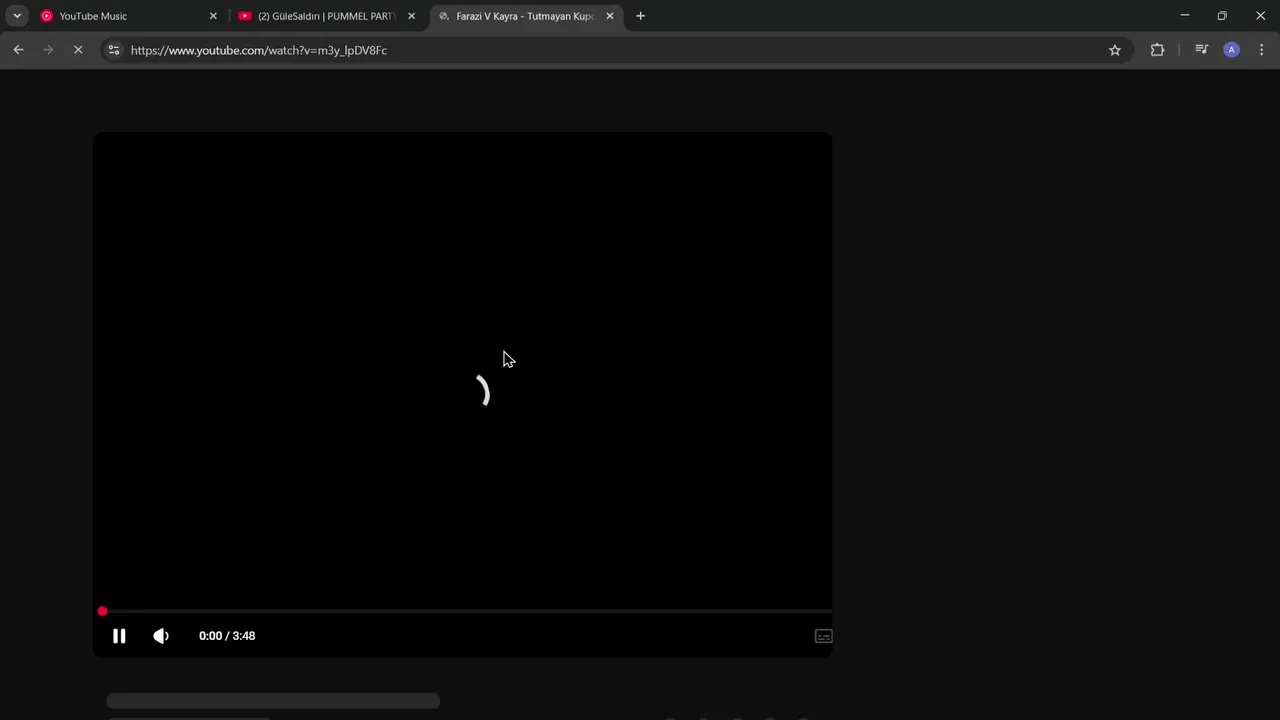The image size is (1280, 720).
Task: Toggle subtitles with the captions icon
Action: [x=824, y=636]
